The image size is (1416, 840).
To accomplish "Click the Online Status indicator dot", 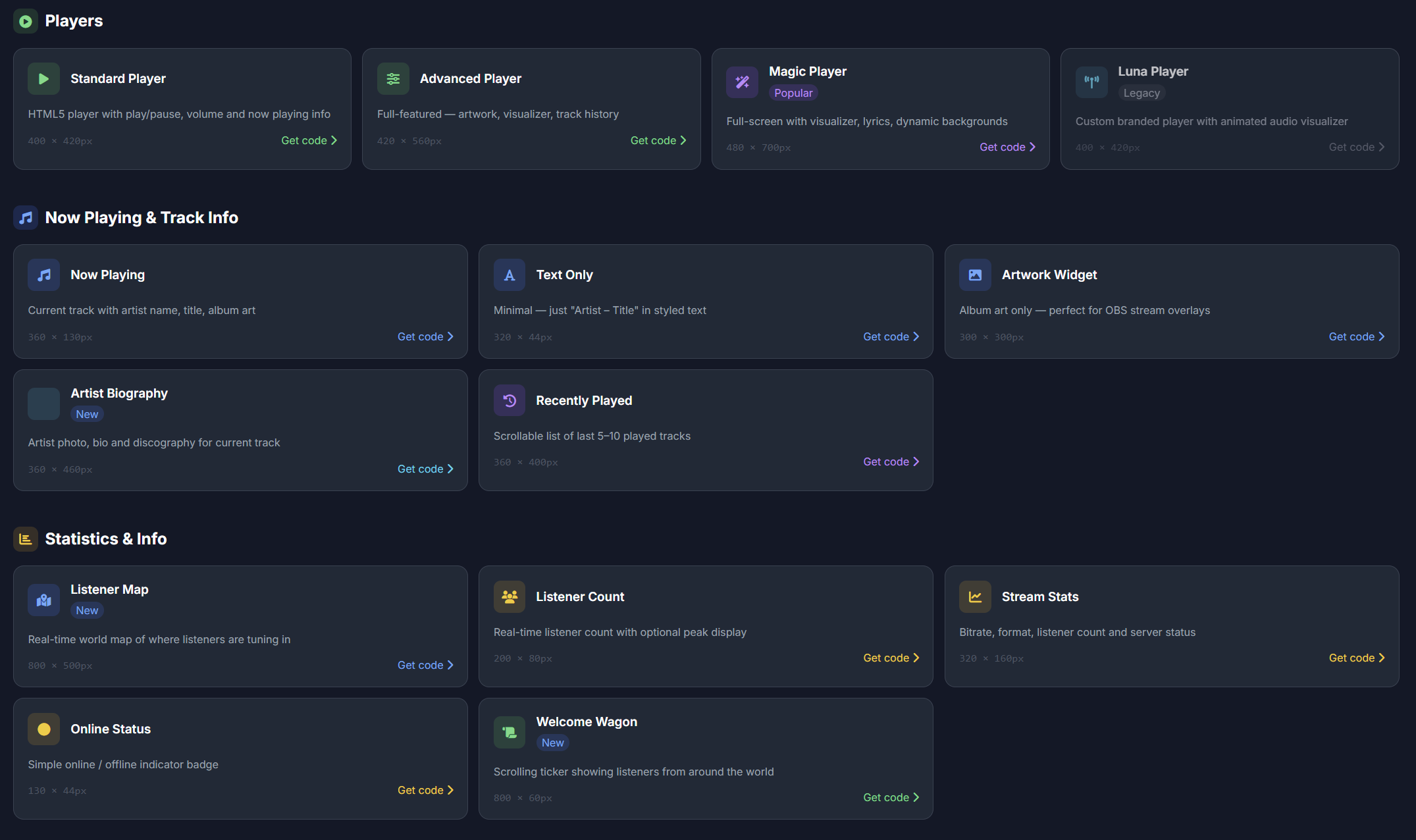I will (x=43, y=729).
